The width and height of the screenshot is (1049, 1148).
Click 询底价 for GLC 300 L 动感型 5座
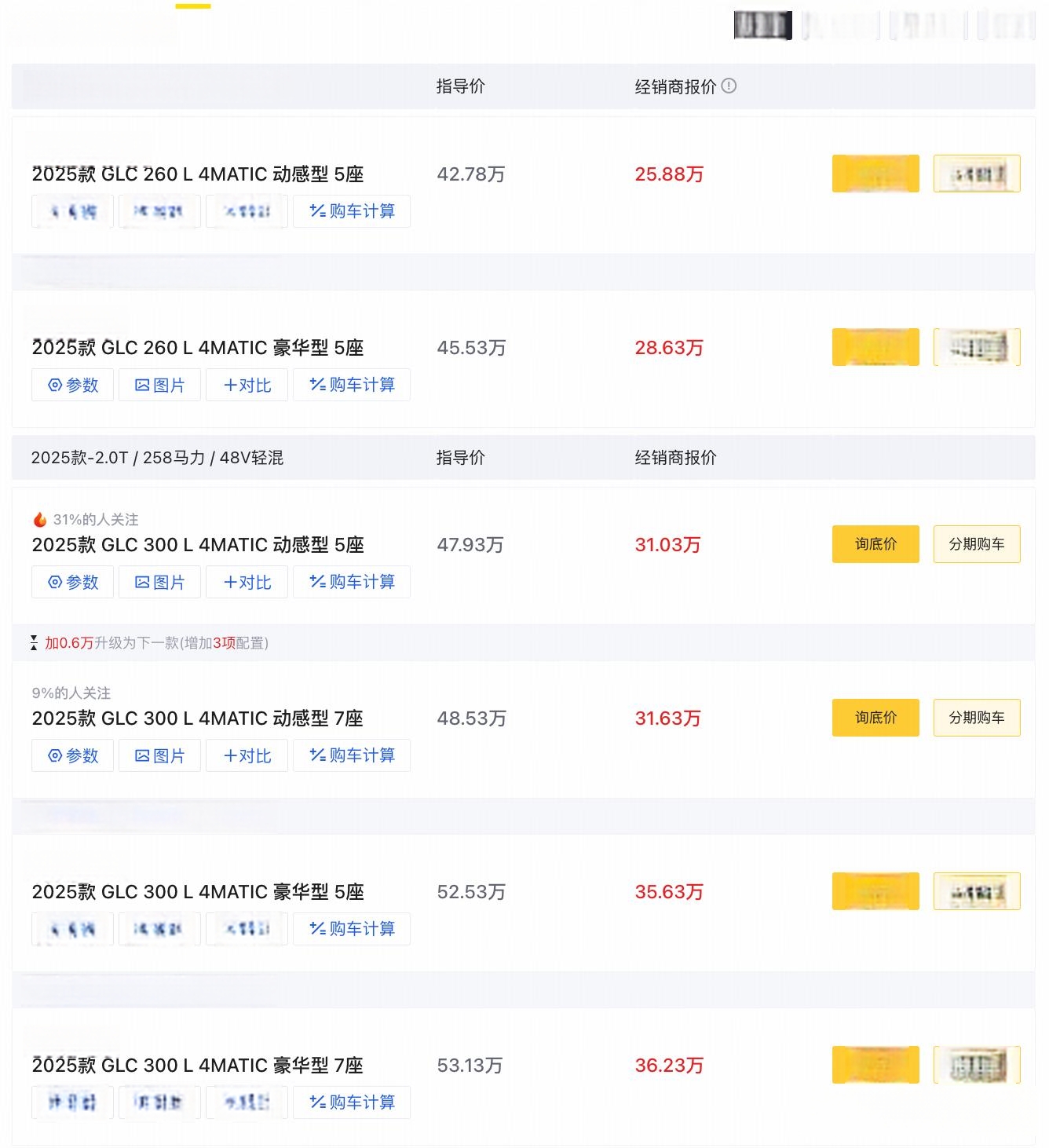click(x=875, y=544)
